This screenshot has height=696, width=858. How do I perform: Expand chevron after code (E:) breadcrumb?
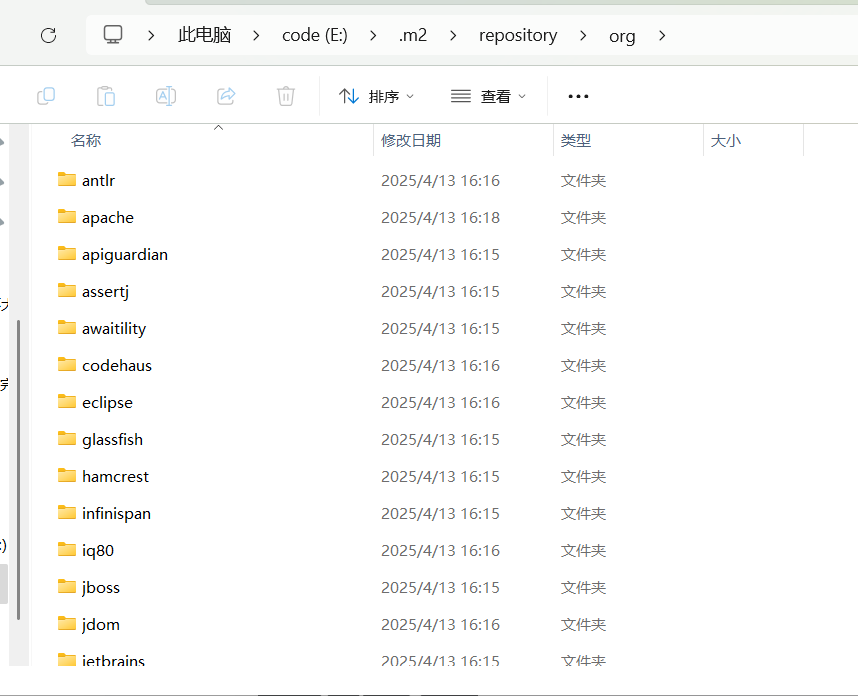pyautogui.click(x=373, y=36)
